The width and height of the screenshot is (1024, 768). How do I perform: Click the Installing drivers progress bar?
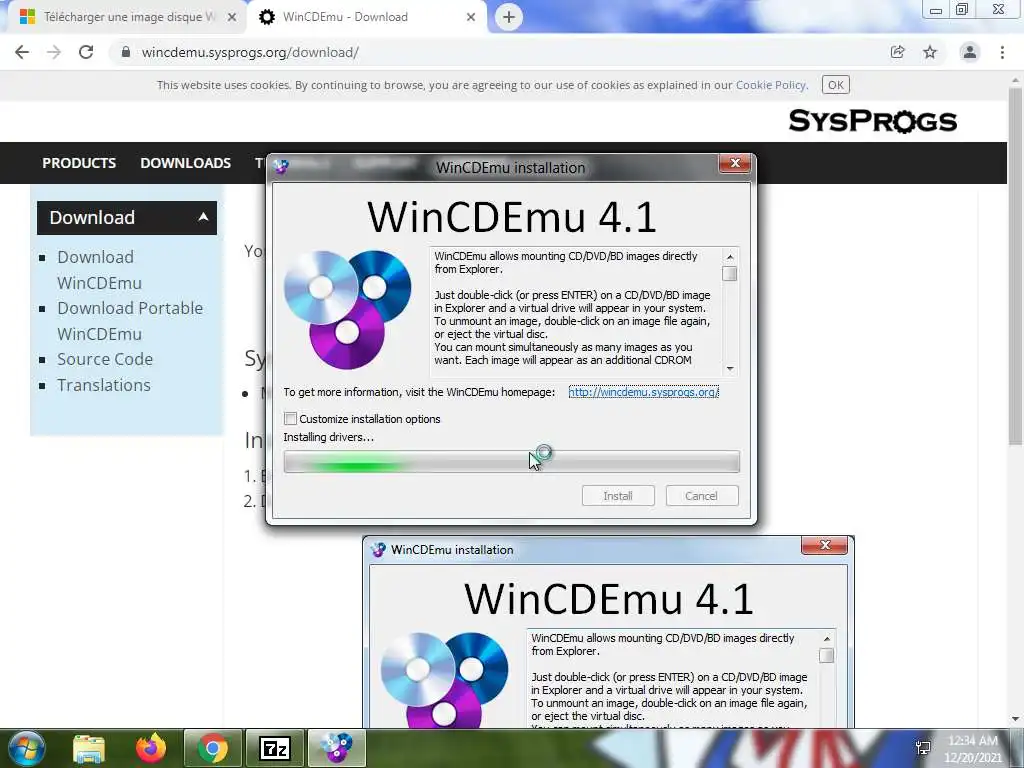[511, 462]
